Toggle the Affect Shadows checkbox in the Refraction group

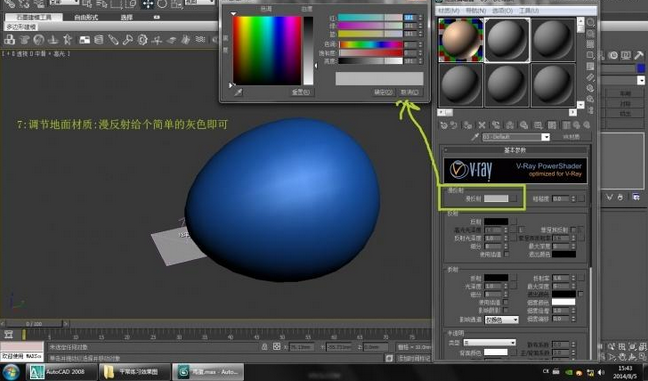click(x=505, y=310)
